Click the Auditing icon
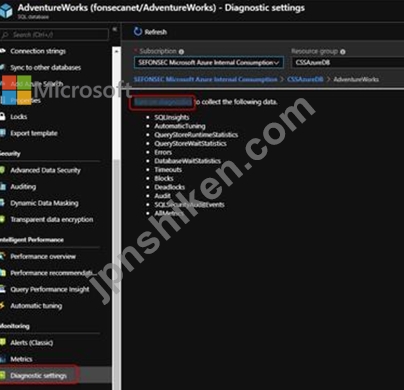 pos(3,187)
